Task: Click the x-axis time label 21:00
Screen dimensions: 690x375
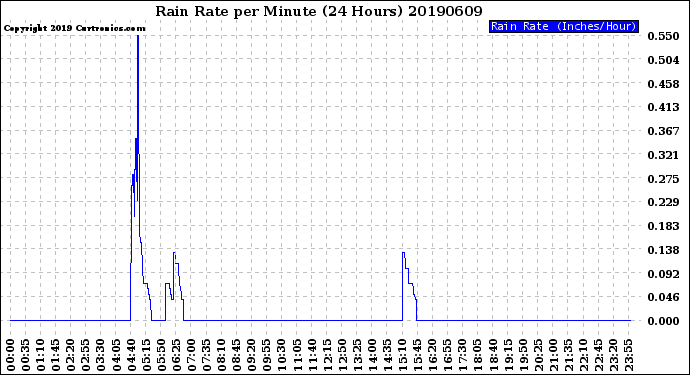Action: tap(554, 355)
